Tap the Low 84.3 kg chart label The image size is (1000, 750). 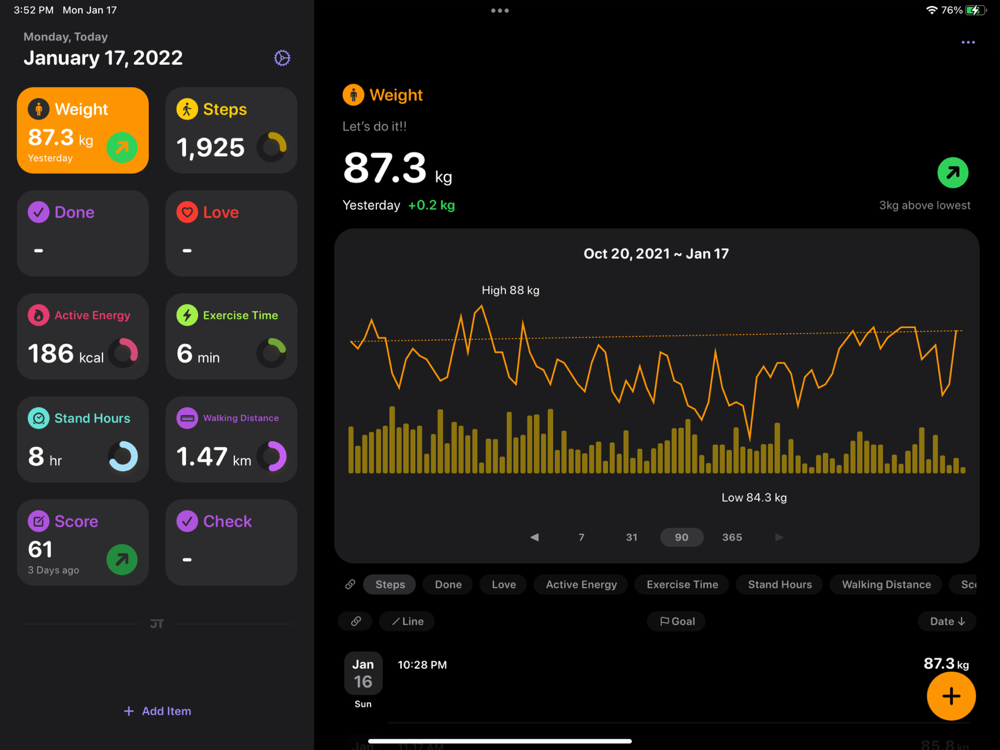point(754,497)
